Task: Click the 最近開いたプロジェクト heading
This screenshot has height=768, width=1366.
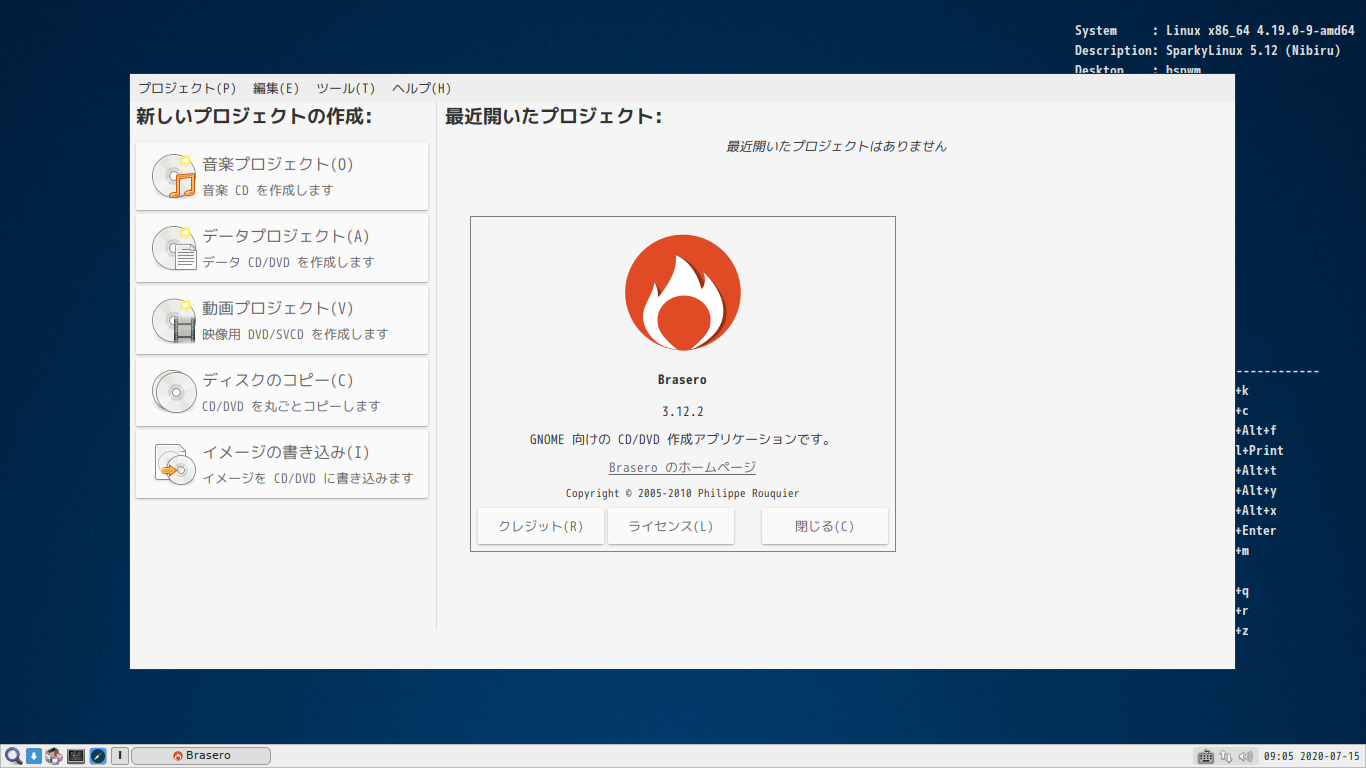Action: (553, 117)
